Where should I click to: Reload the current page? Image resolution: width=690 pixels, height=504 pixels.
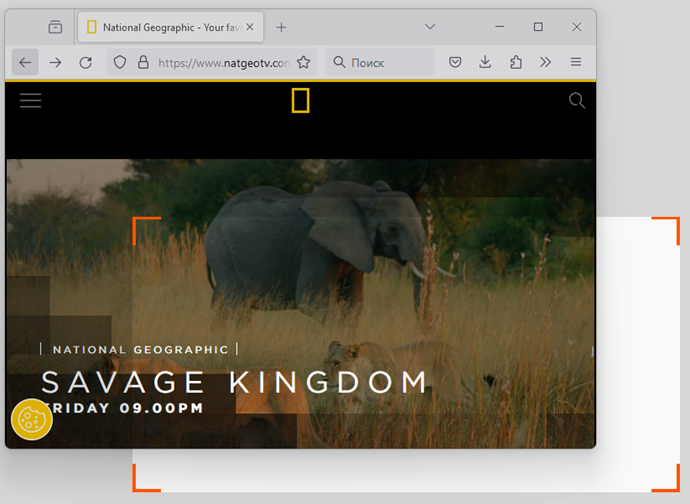(86, 63)
